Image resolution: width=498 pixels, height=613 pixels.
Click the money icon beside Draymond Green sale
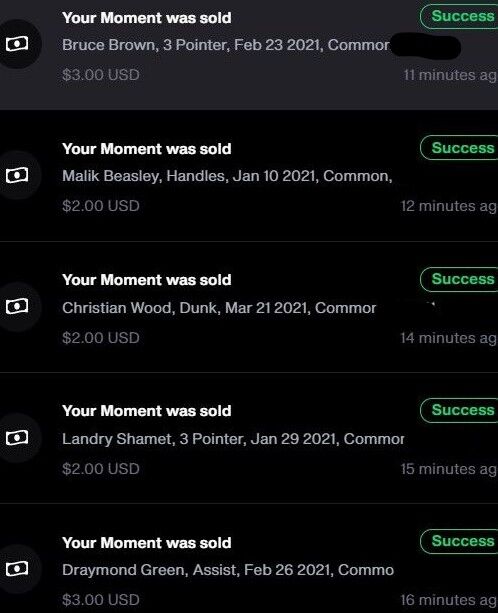click(x=17, y=568)
